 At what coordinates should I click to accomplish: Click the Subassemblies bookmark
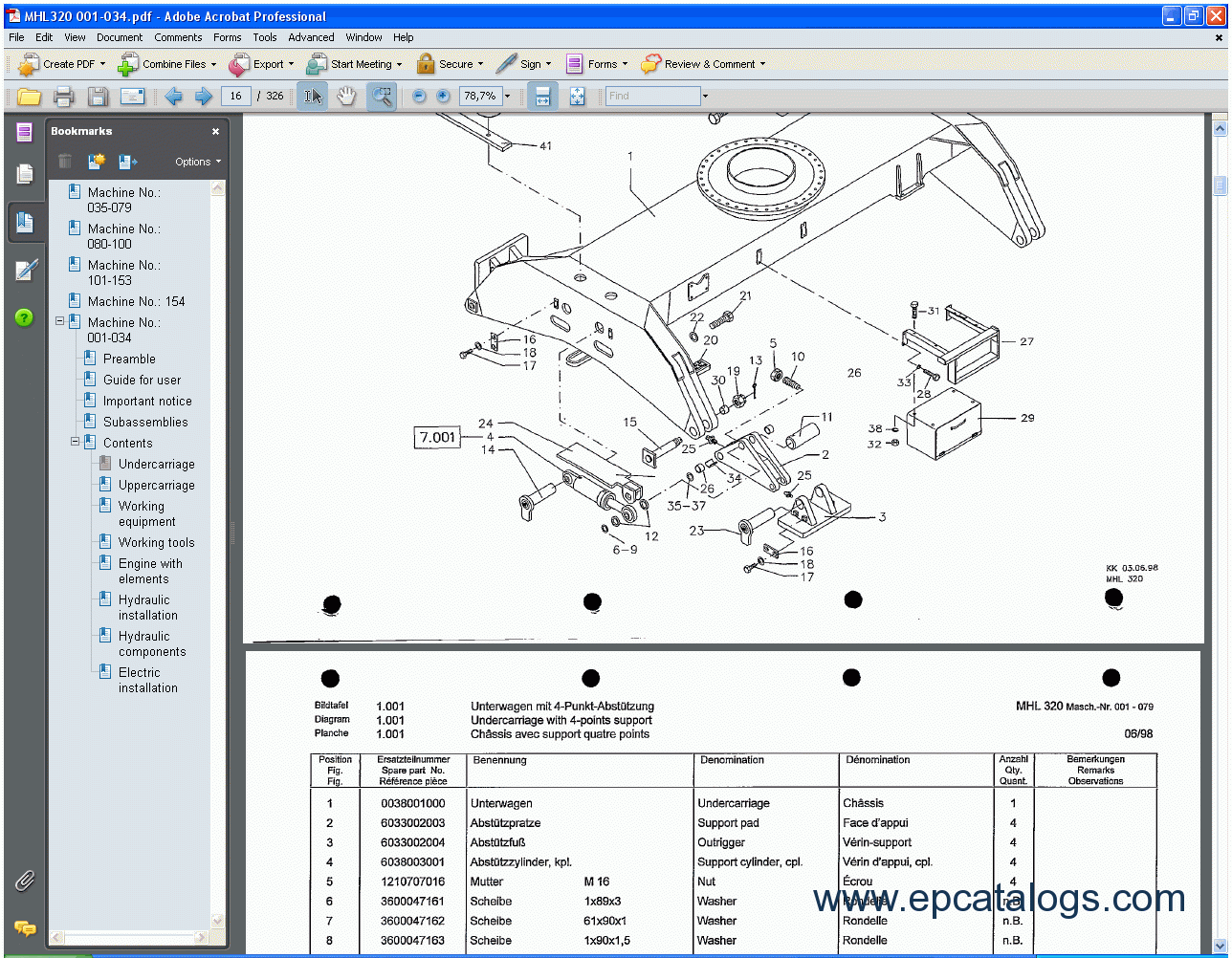145,422
